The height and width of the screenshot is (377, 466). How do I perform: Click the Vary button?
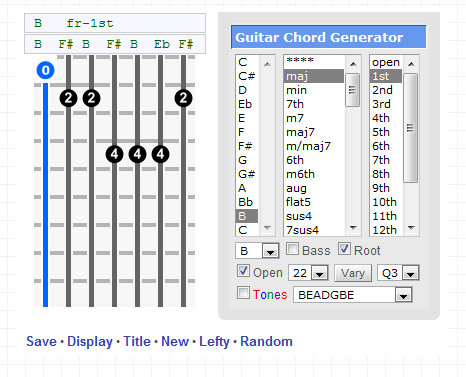pos(353,273)
